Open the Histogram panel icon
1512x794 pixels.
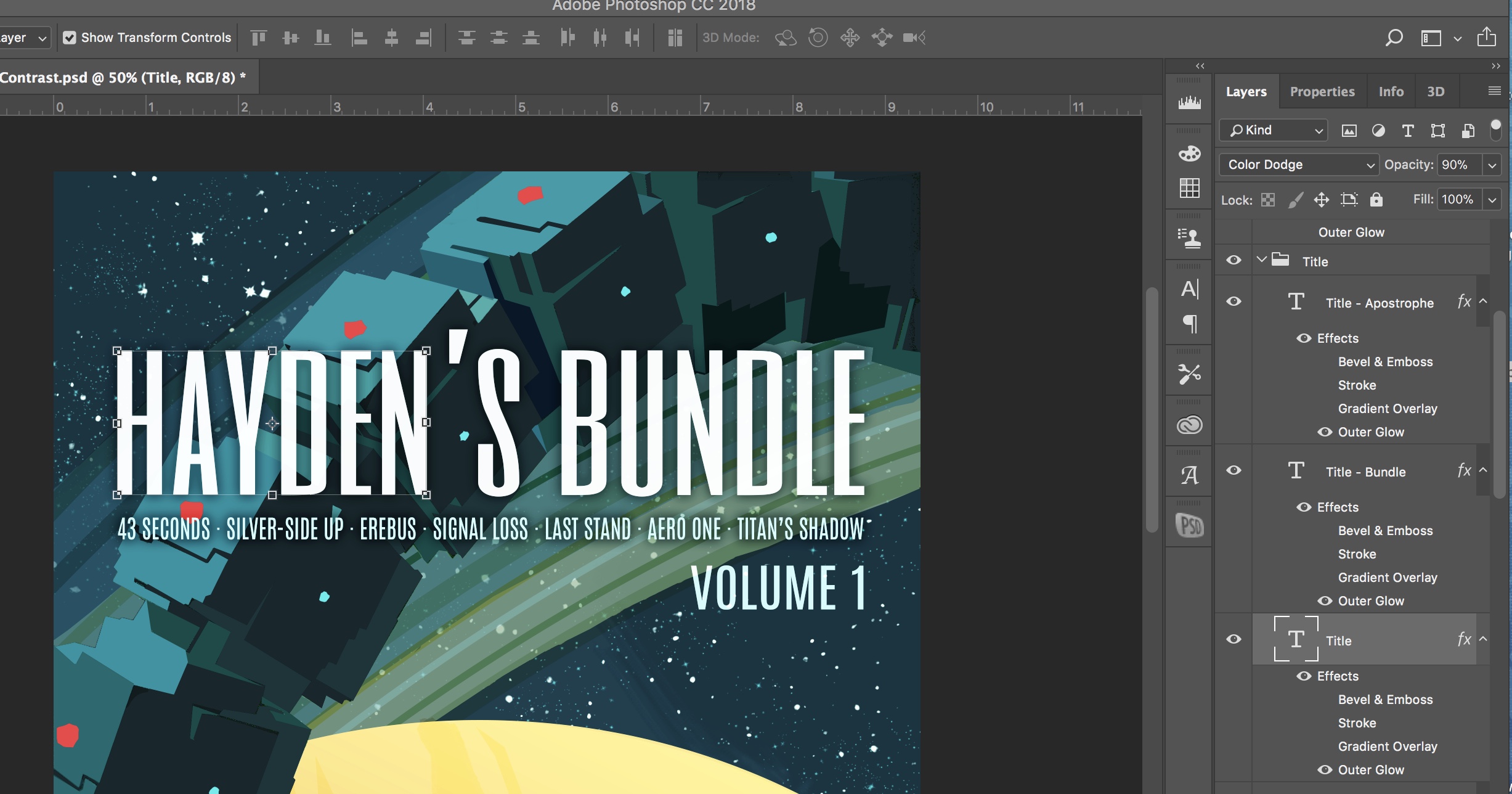pos(1189,102)
